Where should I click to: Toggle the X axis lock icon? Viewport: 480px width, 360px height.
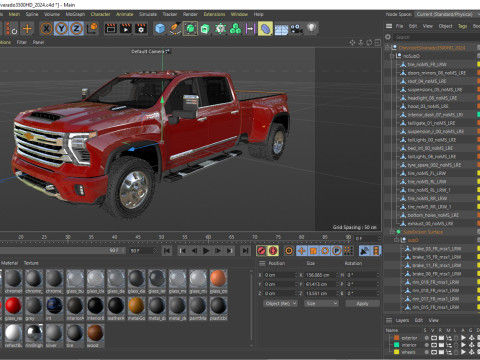(x=46, y=29)
